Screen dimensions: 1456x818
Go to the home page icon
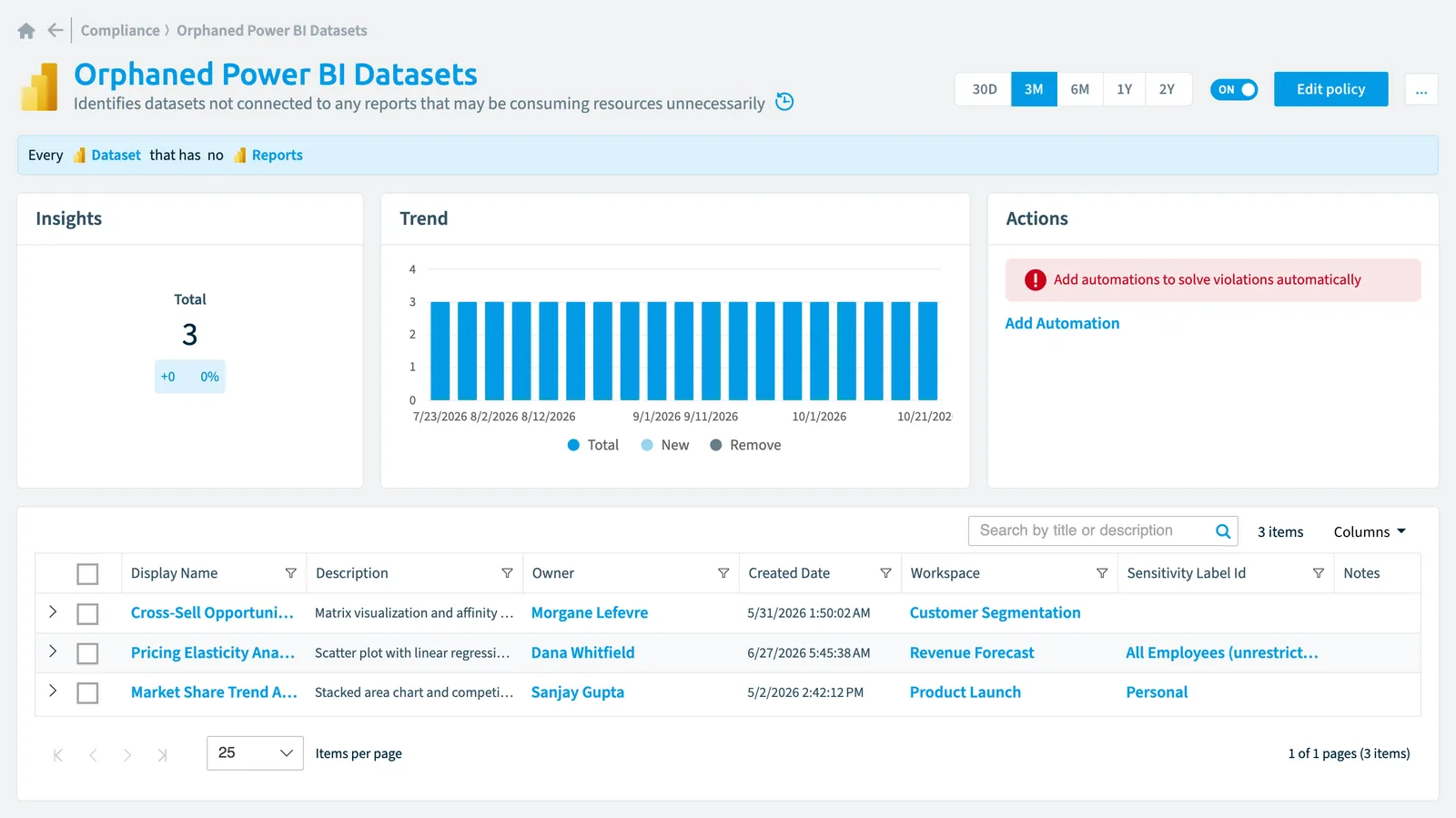[26, 31]
